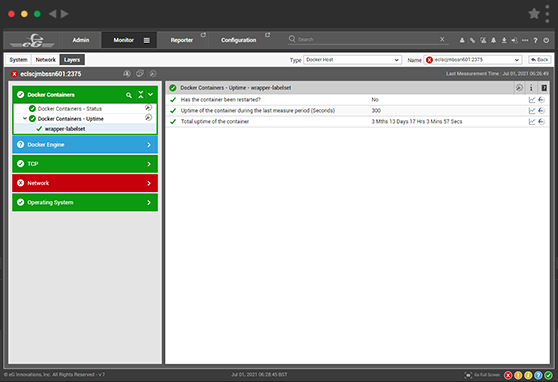Image resolution: width=558 pixels, height=382 pixels.
Task: Click the sign-in arrow icon in header
Action: (514, 40)
